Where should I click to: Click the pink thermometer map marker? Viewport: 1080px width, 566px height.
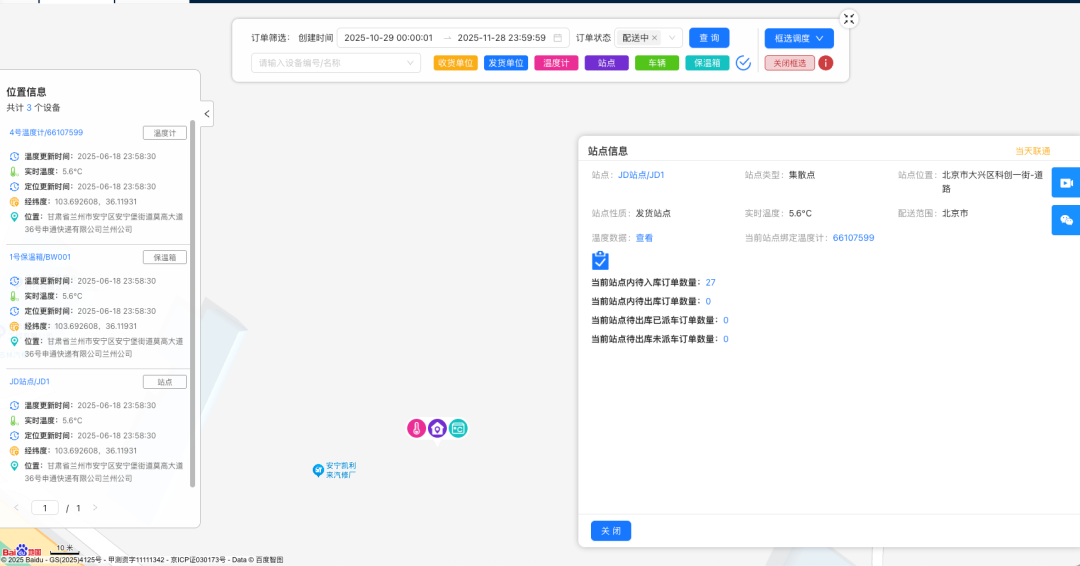pos(416,428)
